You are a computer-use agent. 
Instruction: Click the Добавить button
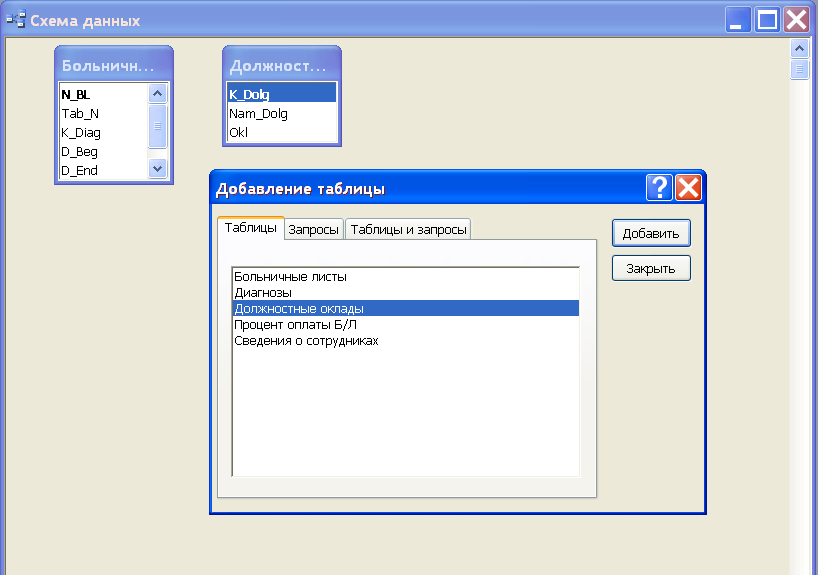[651, 233]
